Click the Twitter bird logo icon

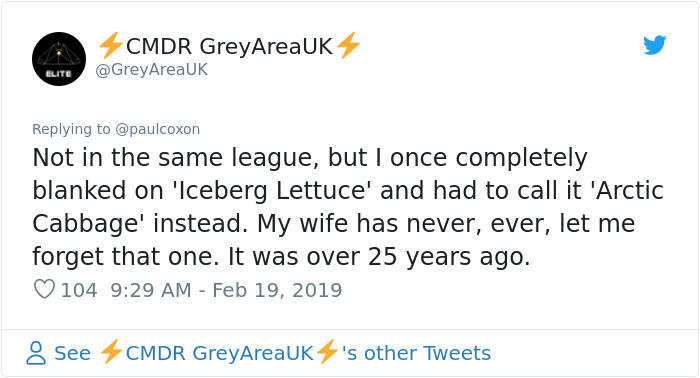click(x=654, y=45)
